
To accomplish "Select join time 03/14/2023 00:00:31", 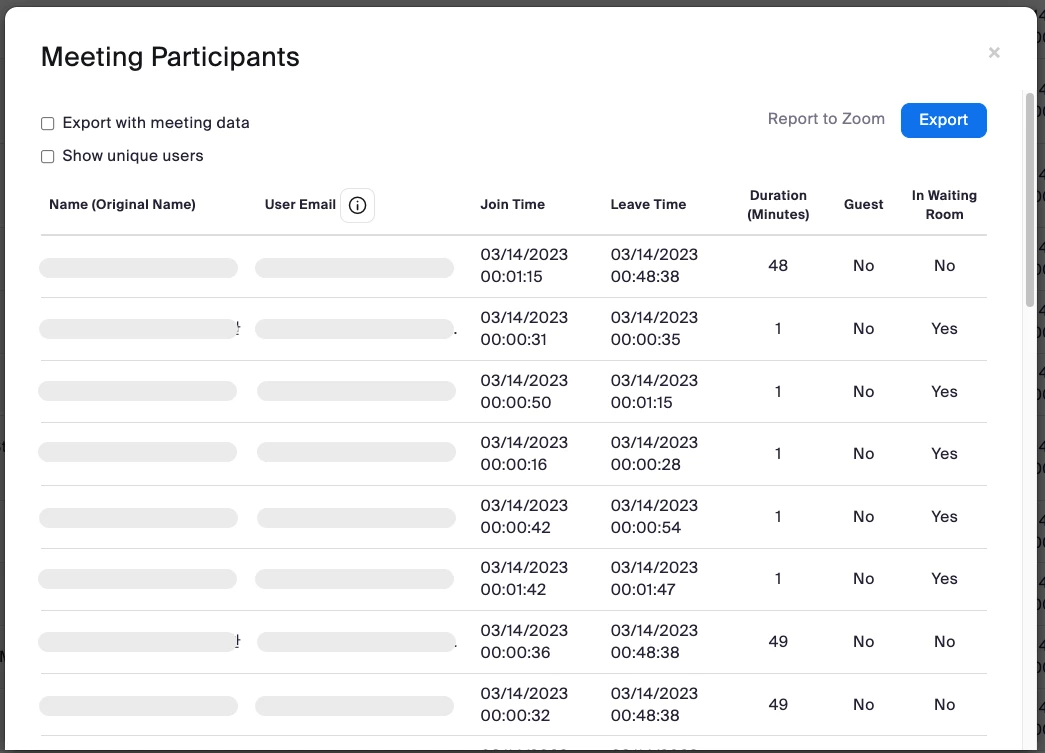I will [524, 329].
